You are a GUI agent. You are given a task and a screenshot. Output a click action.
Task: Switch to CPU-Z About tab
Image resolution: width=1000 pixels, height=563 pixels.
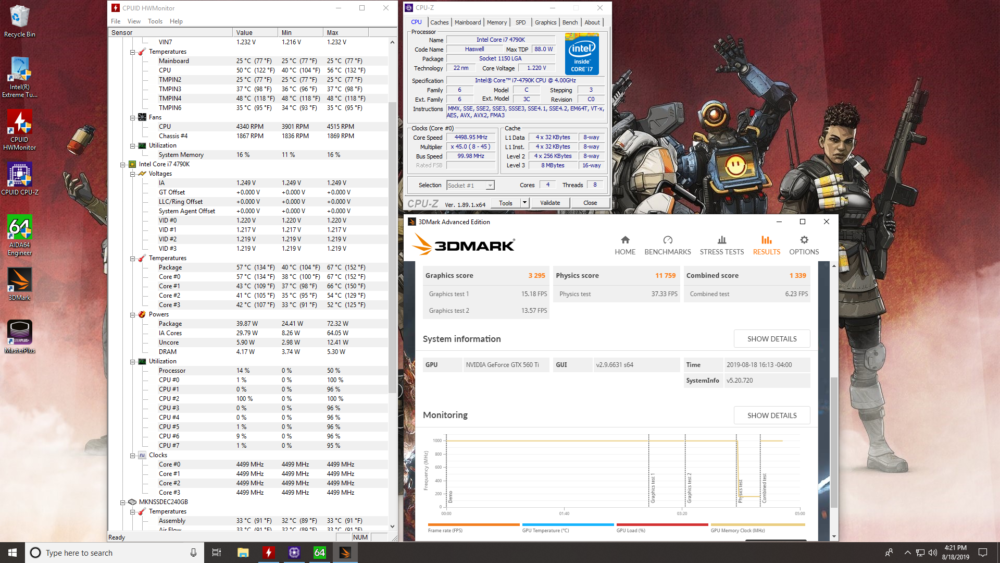[592, 22]
